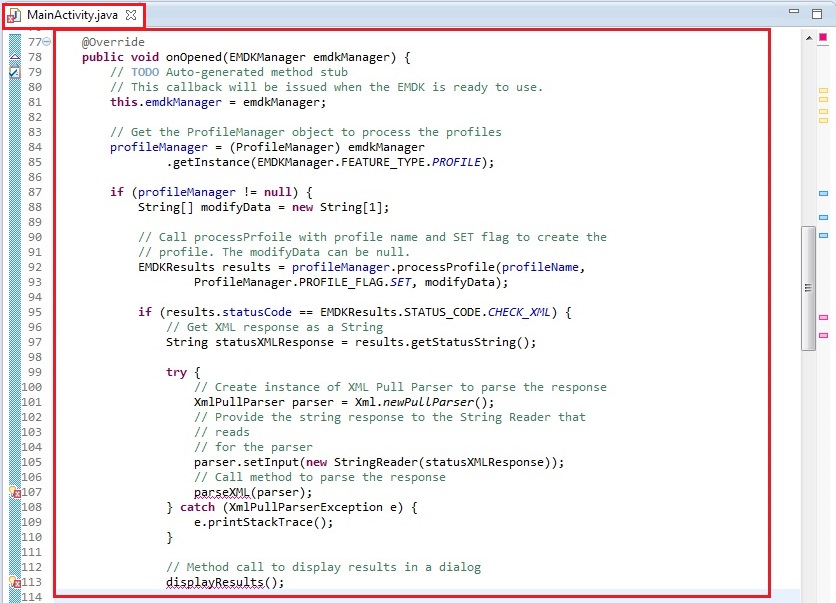This screenshot has width=836, height=603.
Task: Close the MainActivity.java tab
Action: (x=131, y=16)
